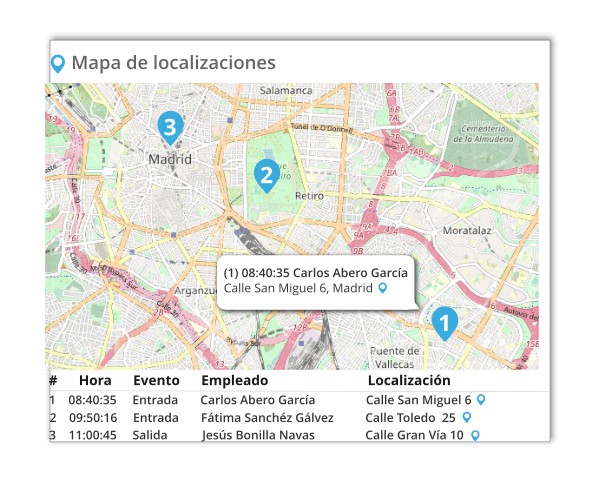Select the Evento column header
The height and width of the screenshot is (482, 600).
coord(156,381)
